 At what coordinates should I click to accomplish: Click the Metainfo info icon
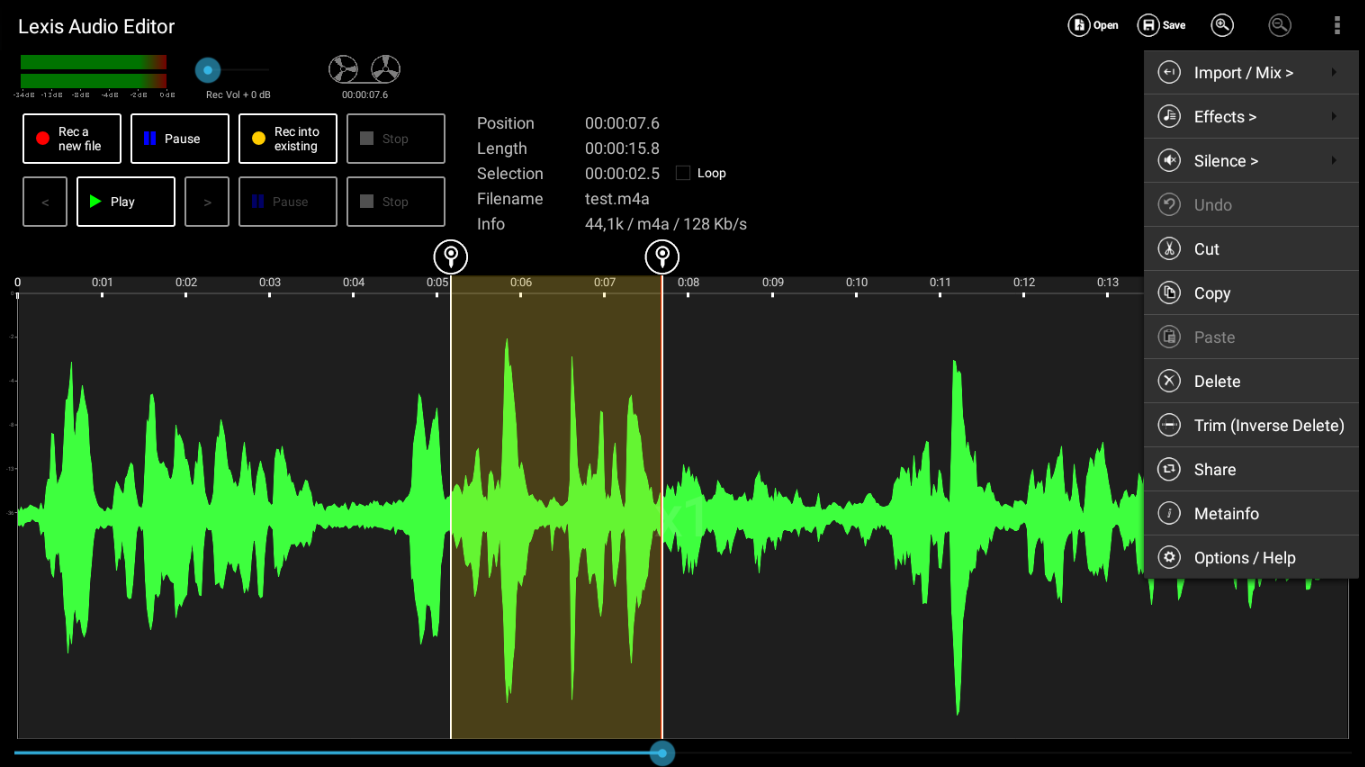(x=1169, y=513)
